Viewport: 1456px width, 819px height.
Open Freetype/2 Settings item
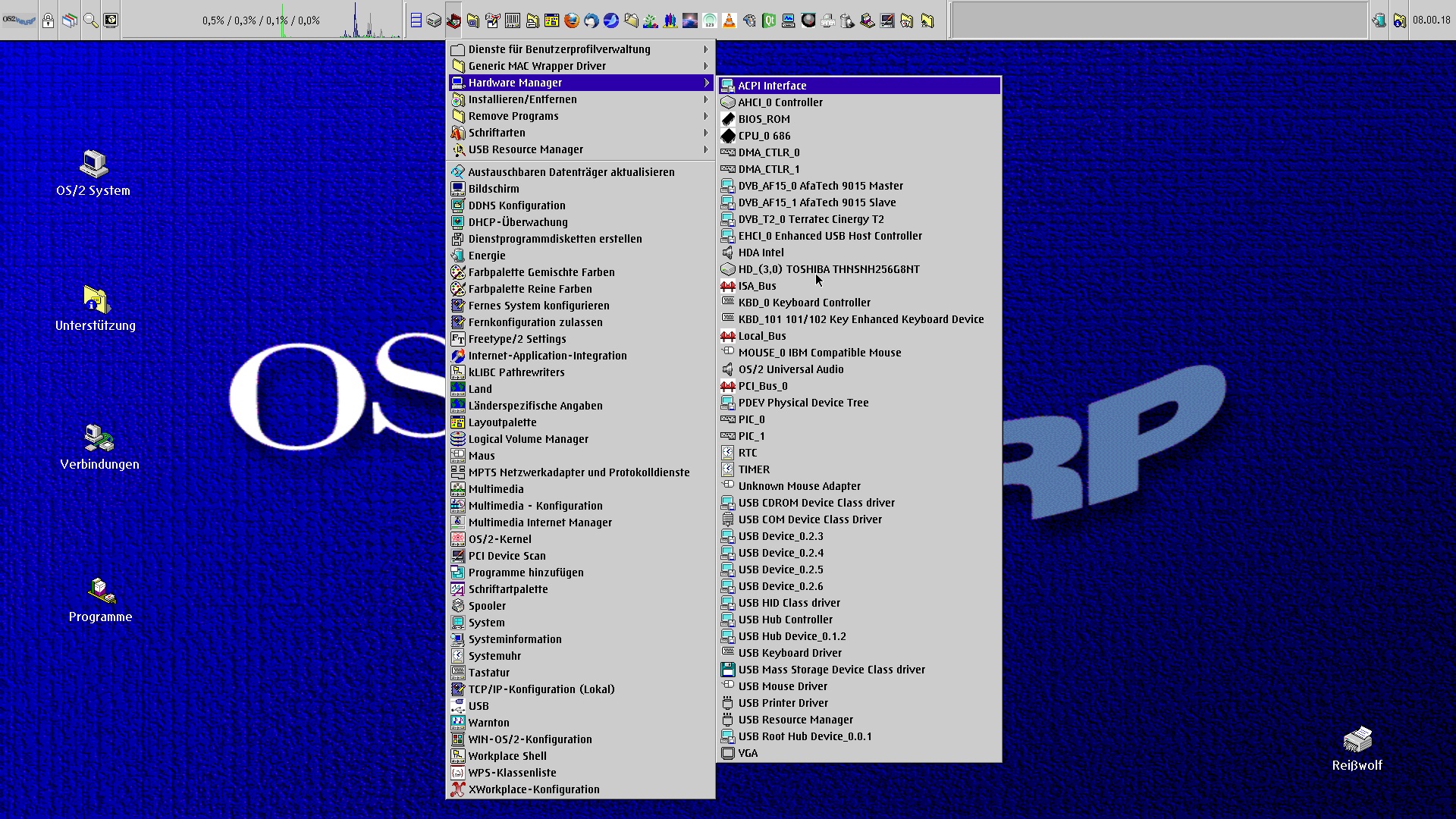pyautogui.click(x=580, y=339)
